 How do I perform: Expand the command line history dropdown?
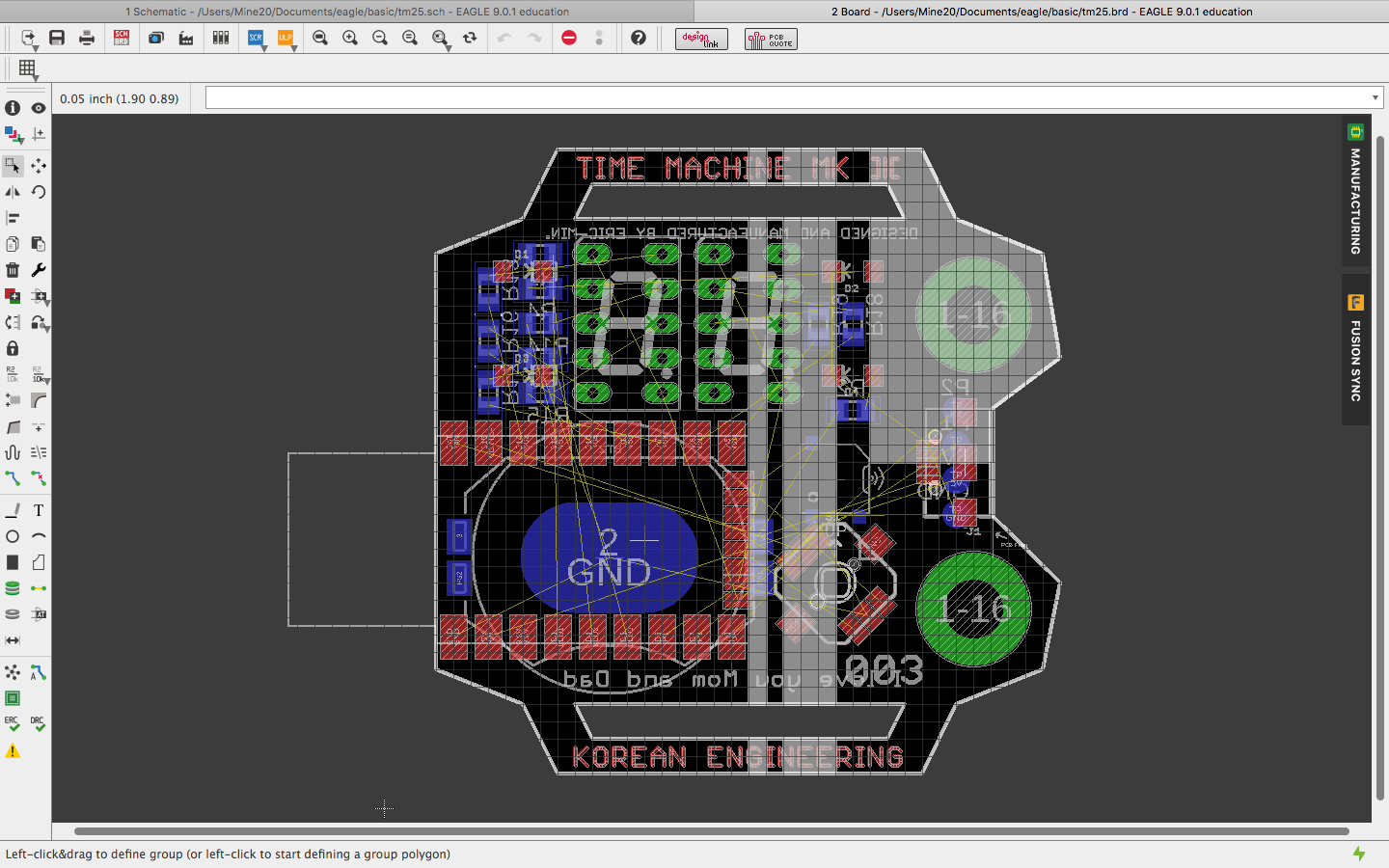[x=1375, y=97]
